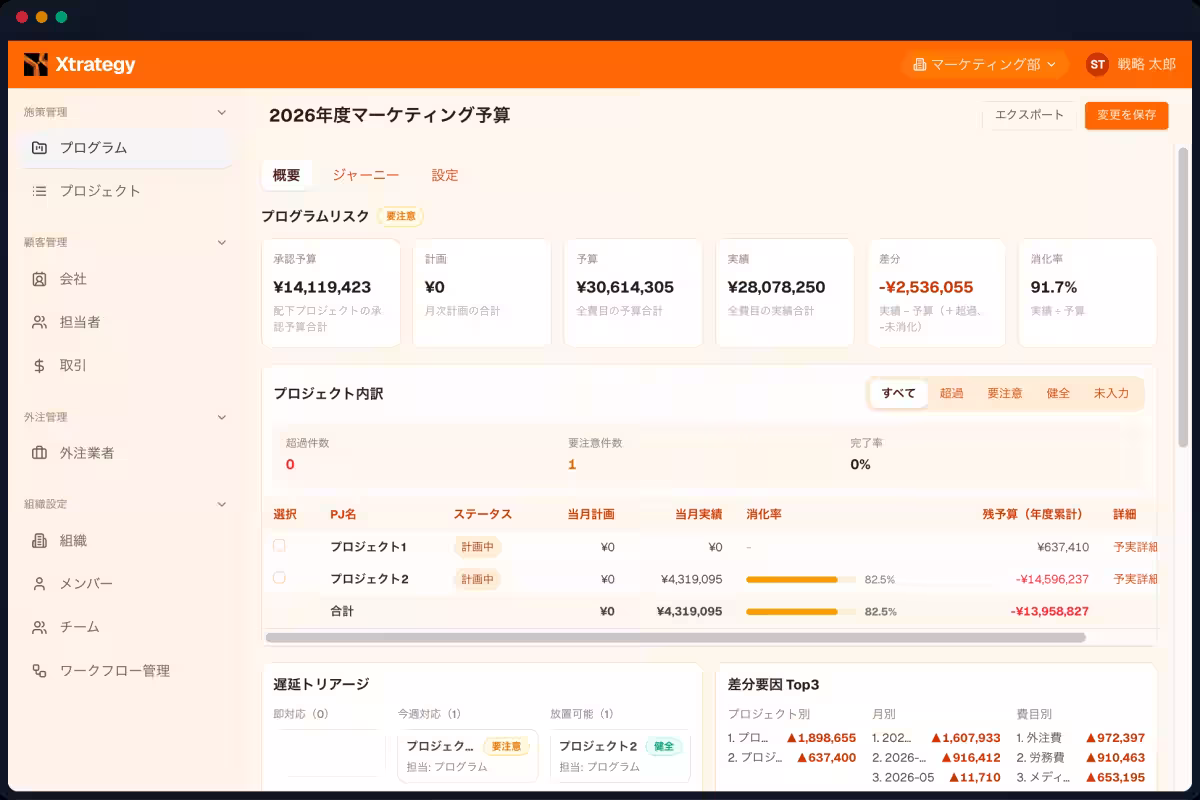Click 戦略 太郎 user name
Image resolution: width=1200 pixels, height=800 pixels.
click(x=1146, y=65)
